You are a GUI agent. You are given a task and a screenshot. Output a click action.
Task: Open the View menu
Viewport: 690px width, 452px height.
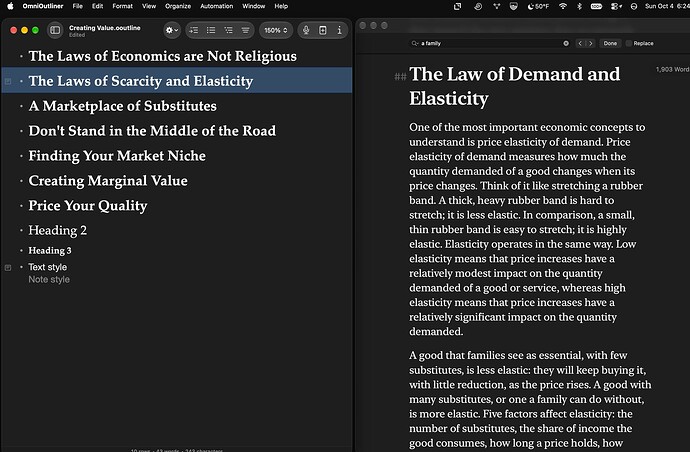(149, 6)
